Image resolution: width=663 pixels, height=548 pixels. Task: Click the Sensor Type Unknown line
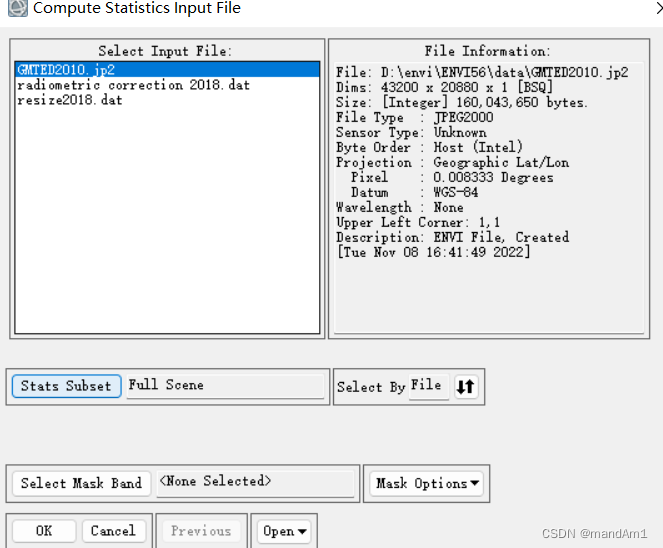(411, 132)
